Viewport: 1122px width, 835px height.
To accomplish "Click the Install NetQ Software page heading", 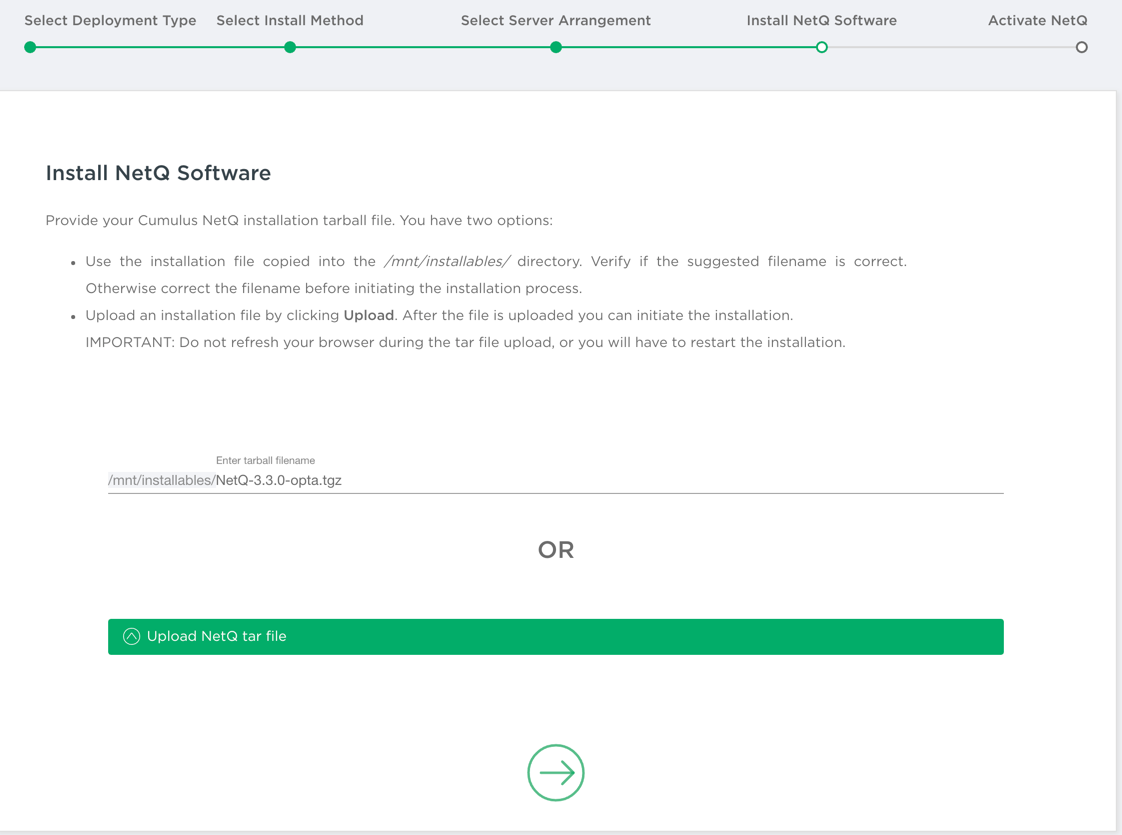I will pyautogui.click(x=158, y=173).
